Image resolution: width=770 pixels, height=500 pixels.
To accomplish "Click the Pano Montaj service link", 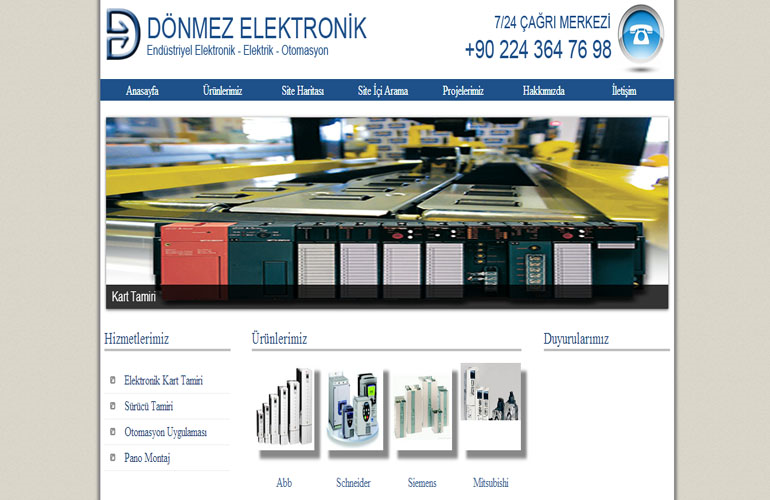I will [x=147, y=458].
